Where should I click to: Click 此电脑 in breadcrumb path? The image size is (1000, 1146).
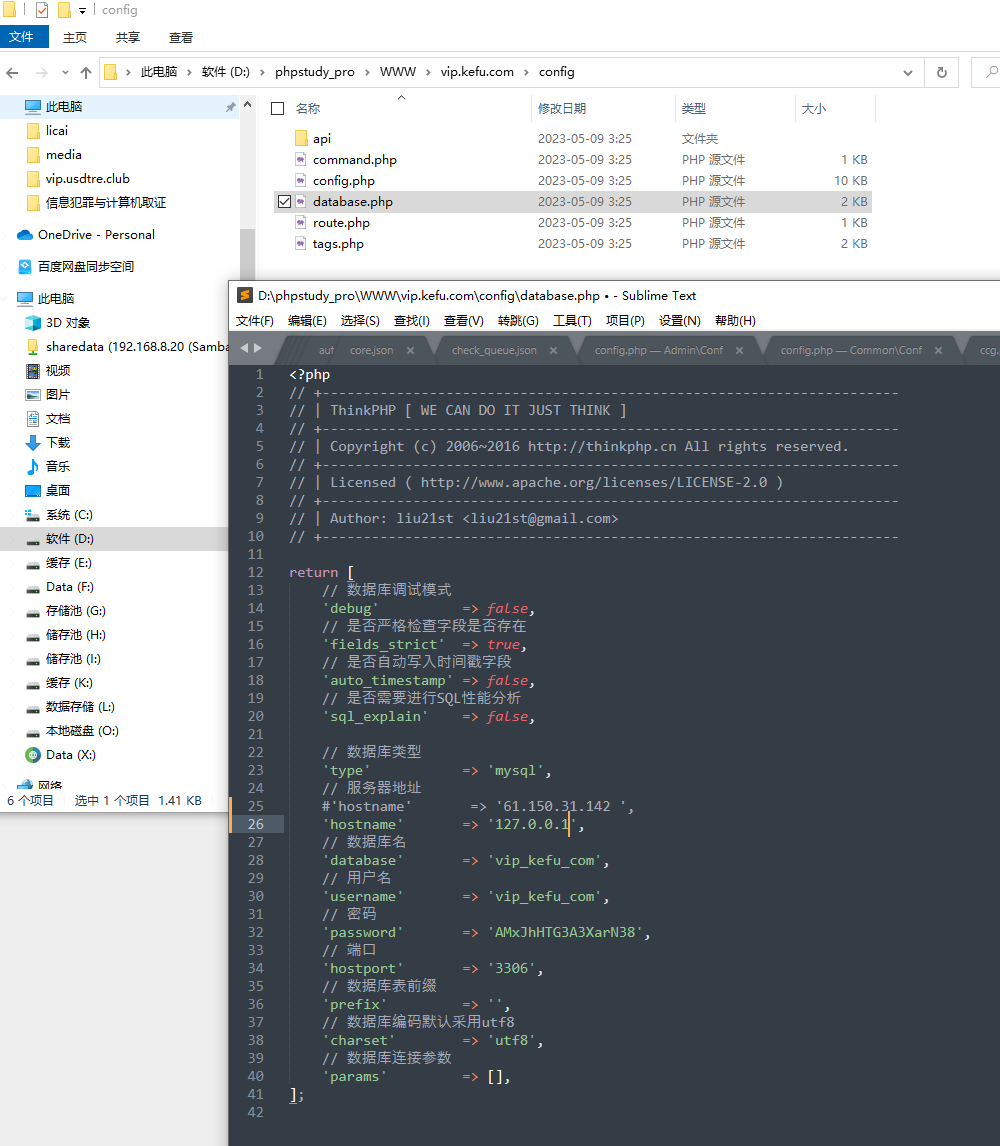click(x=159, y=72)
